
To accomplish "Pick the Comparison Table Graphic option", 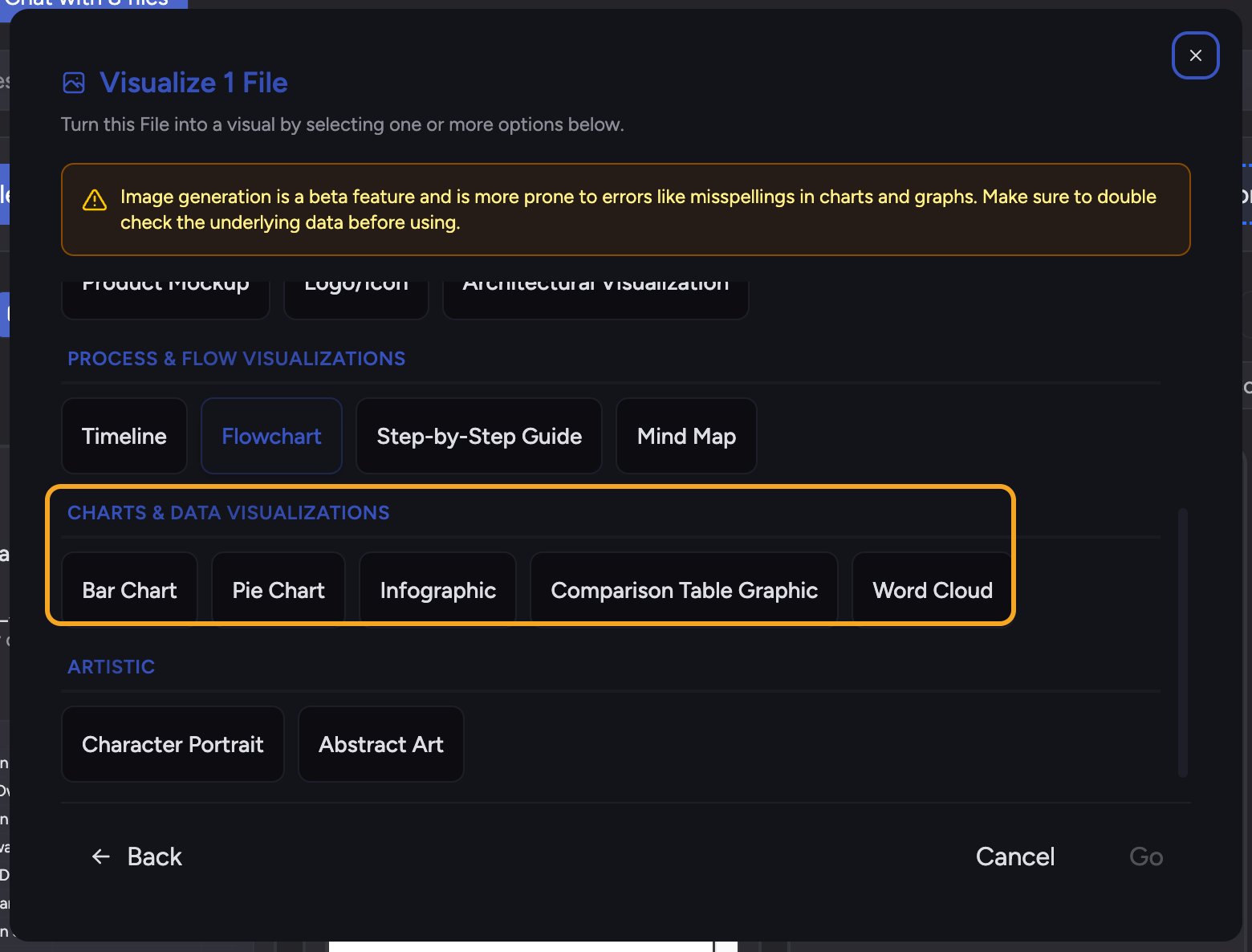I will coord(685,588).
